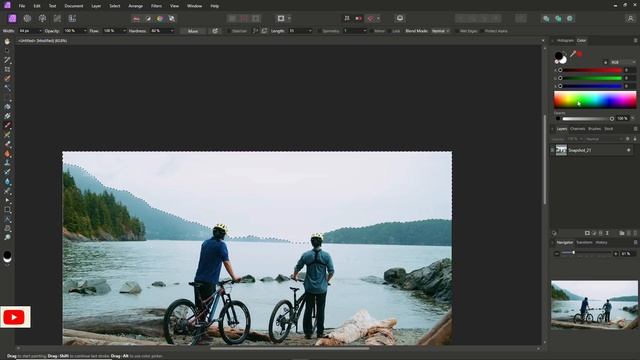The height and width of the screenshot is (360, 640).
Task: Open the File menu
Action: click(x=22, y=6)
